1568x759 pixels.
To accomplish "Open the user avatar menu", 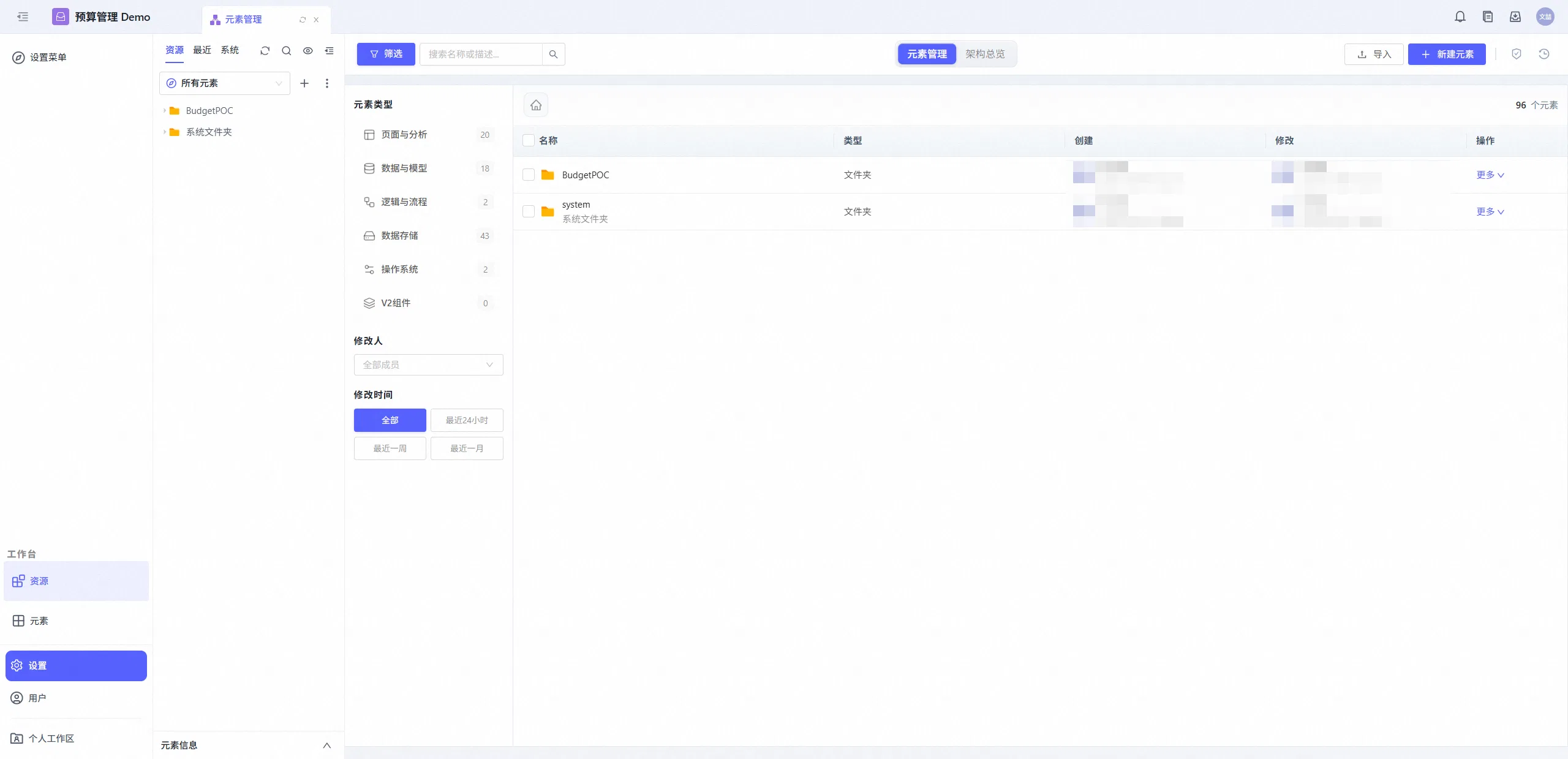I will (x=1545, y=17).
